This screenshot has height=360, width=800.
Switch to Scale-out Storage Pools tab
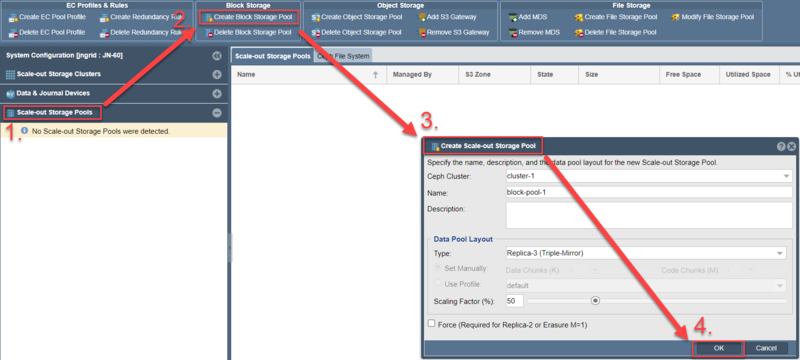tap(273, 56)
